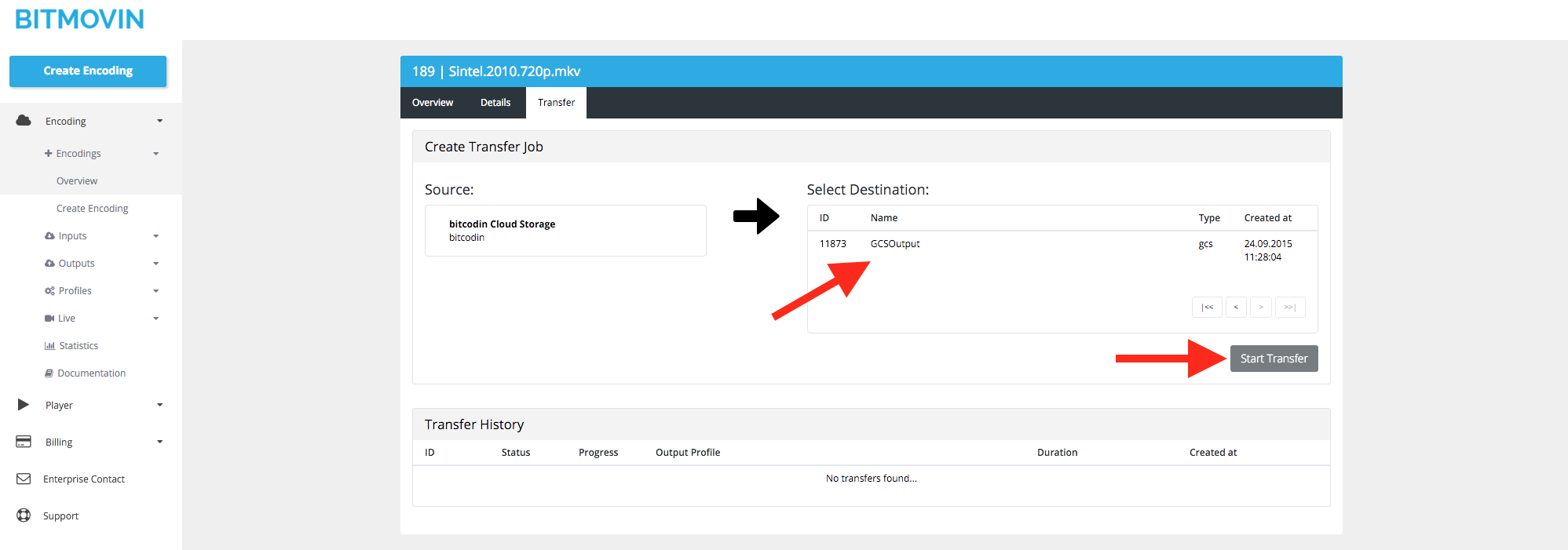
Task: Expand the Outputs caret
Action: pos(155,264)
